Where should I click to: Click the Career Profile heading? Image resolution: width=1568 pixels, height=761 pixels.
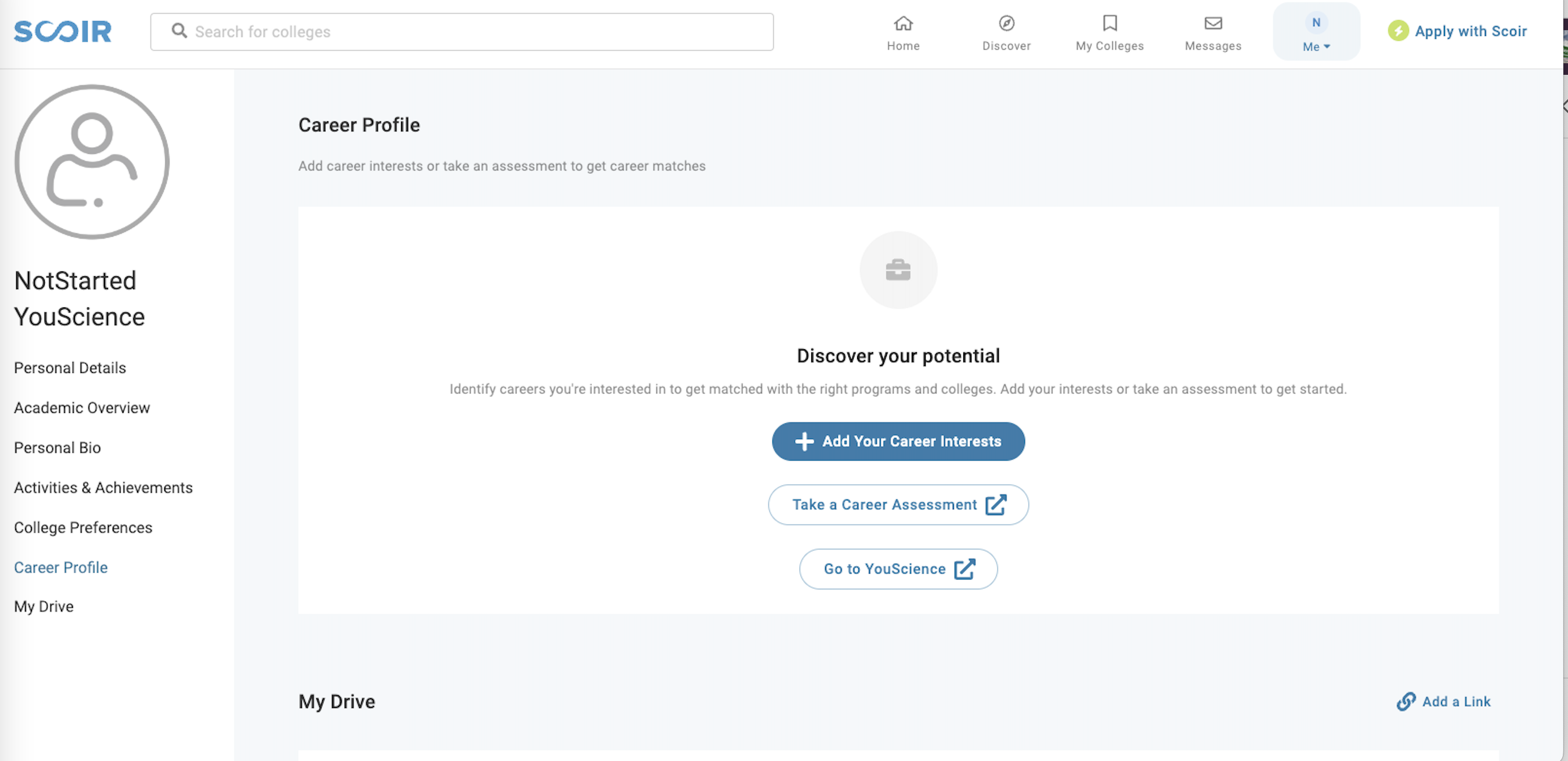(x=359, y=125)
